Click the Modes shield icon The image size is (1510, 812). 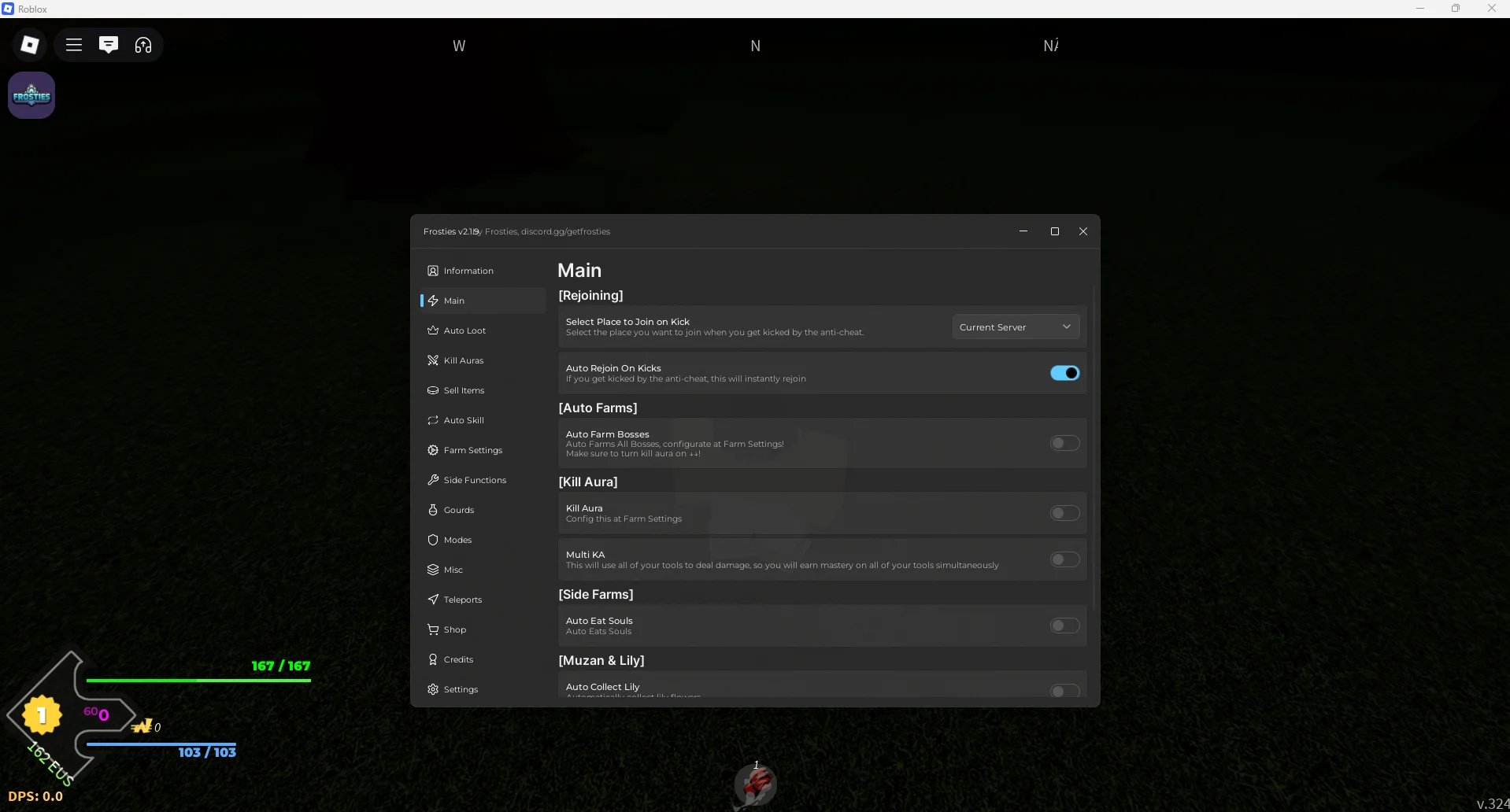[x=433, y=540]
